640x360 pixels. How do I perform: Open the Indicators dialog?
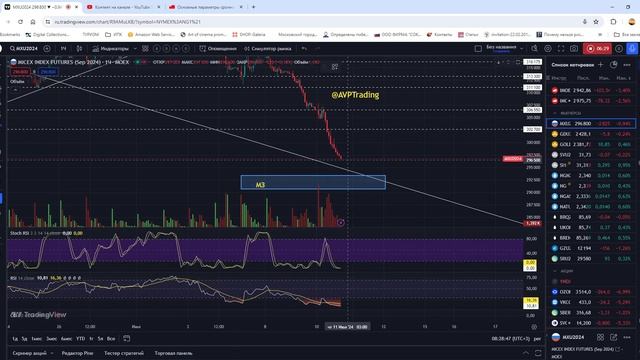[x=110, y=49]
